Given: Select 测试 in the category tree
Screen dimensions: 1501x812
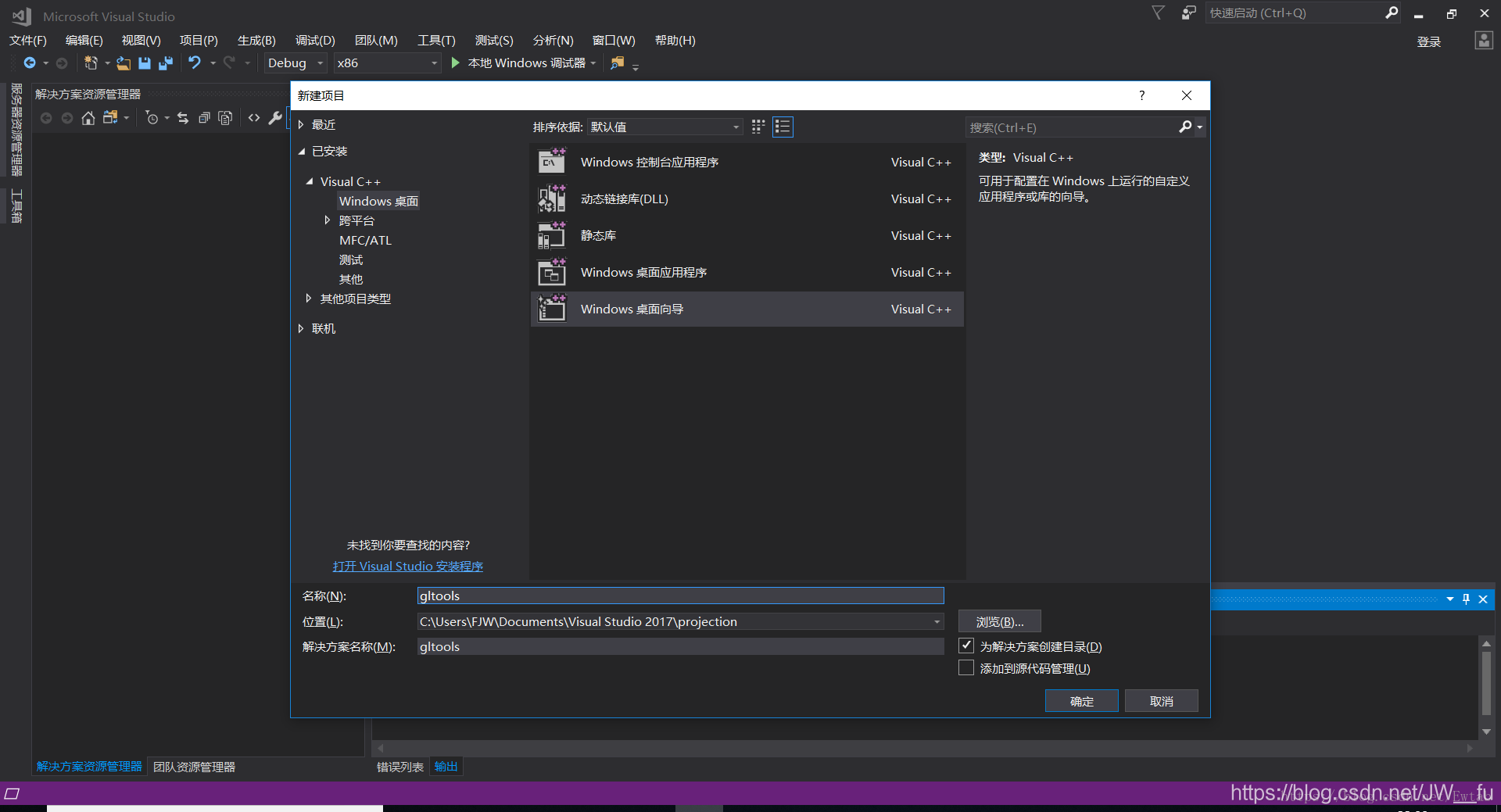Looking at the screenshot, I should coord(351,260).
